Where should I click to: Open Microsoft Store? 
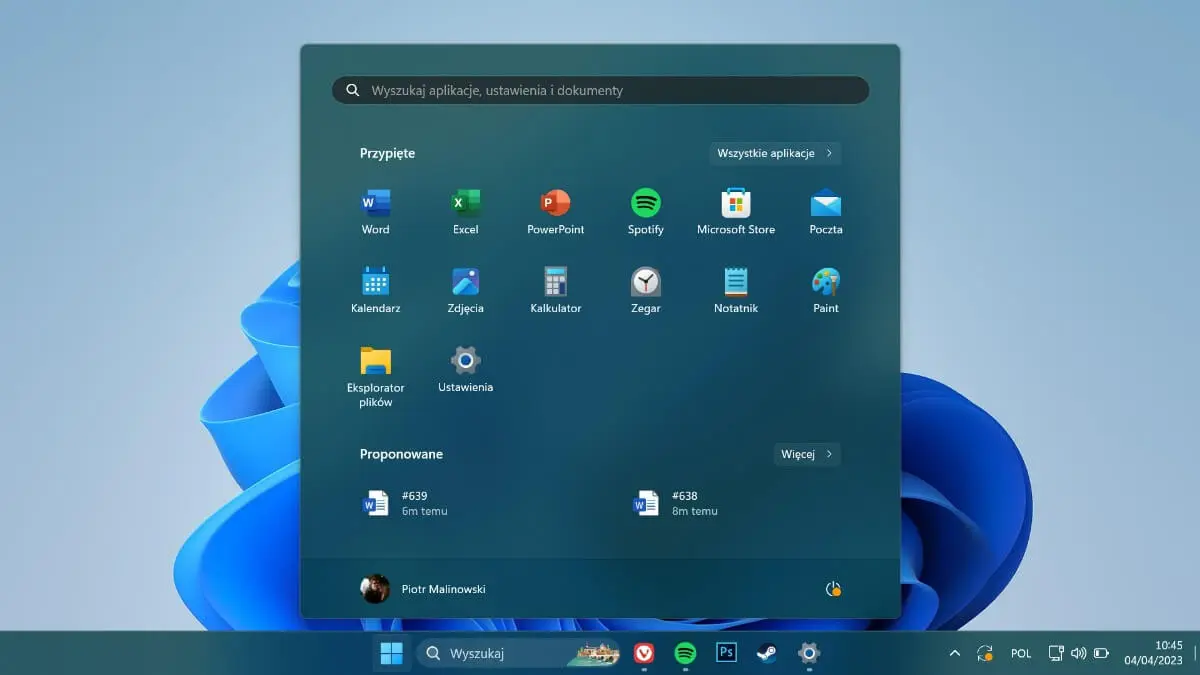click(735, 205)
